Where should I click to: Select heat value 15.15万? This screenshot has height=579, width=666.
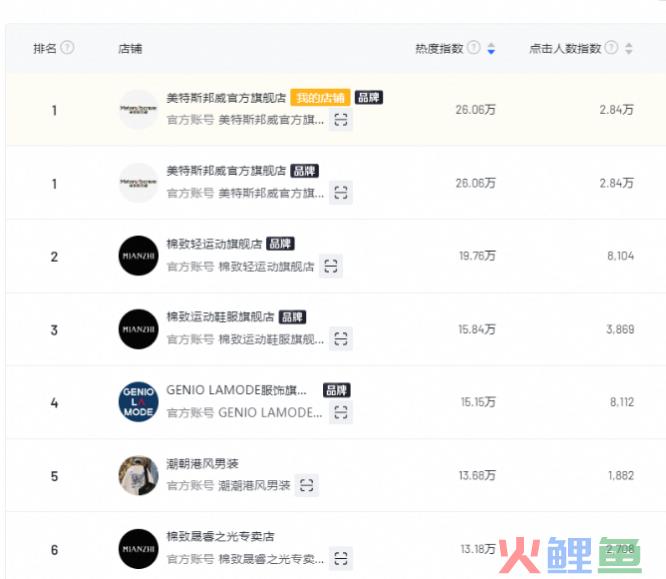coord(478,402)
